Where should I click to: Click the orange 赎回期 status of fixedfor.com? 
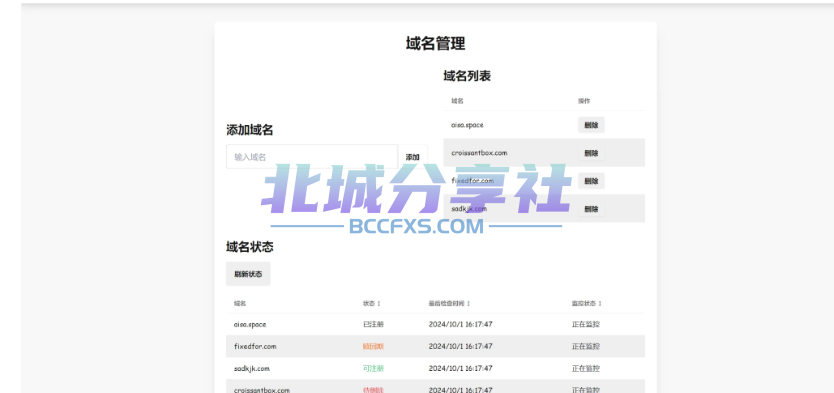point(373,346)
